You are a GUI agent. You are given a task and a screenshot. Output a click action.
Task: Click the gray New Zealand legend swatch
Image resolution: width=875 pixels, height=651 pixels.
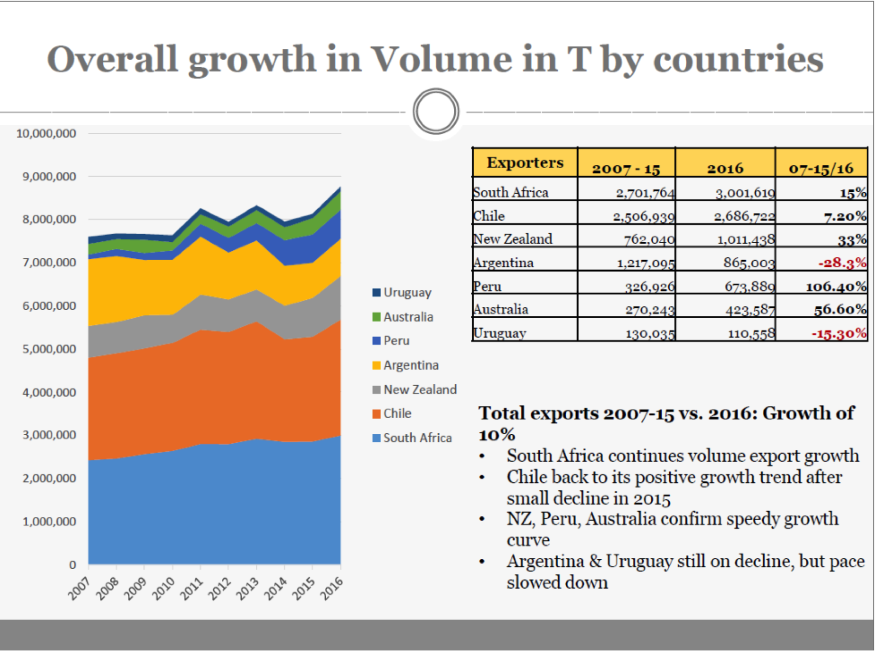click(x=376, y=389)
